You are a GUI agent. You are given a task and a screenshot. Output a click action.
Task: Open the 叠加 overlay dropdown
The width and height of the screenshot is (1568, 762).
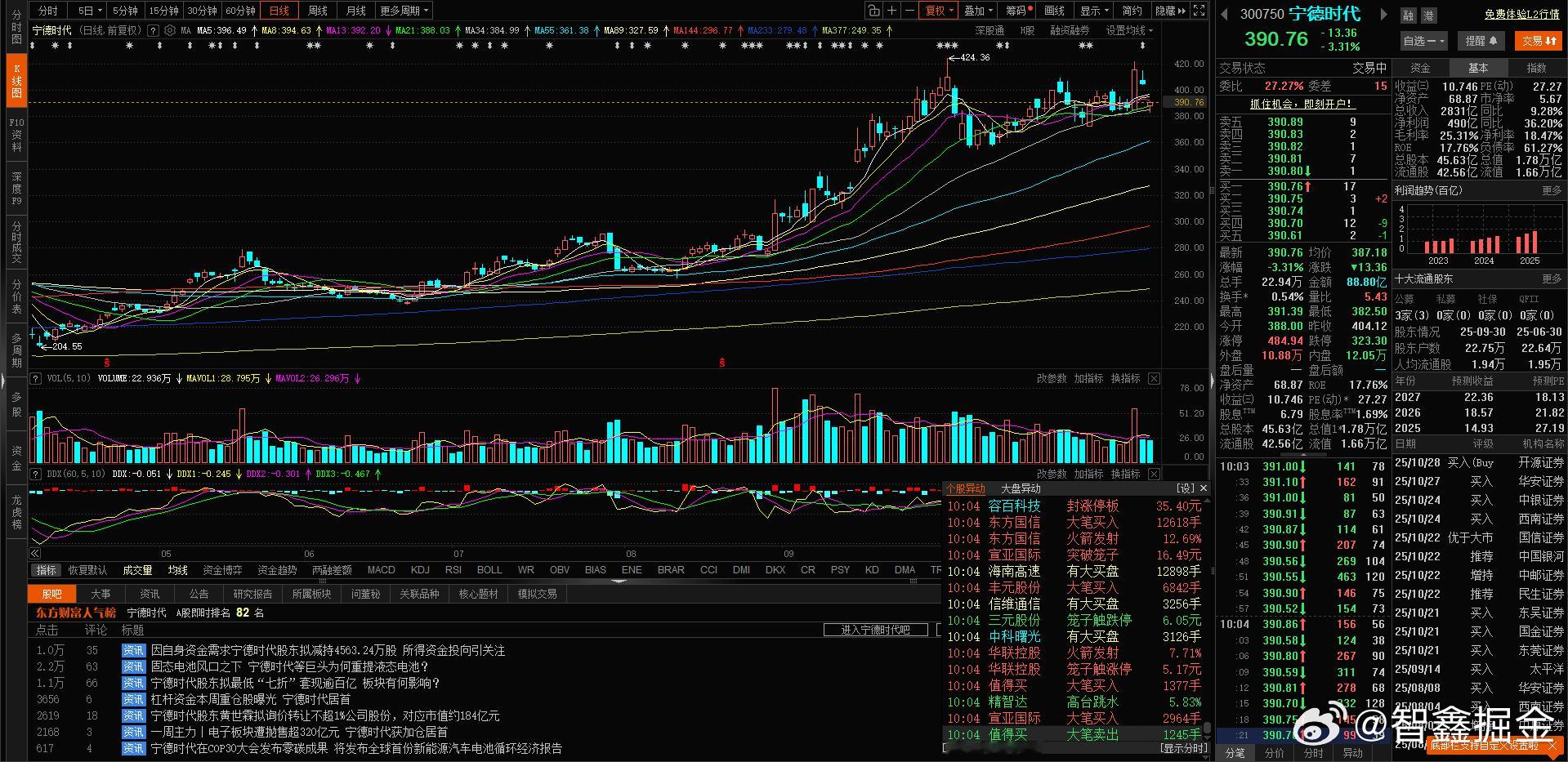[x=978, y=11]
